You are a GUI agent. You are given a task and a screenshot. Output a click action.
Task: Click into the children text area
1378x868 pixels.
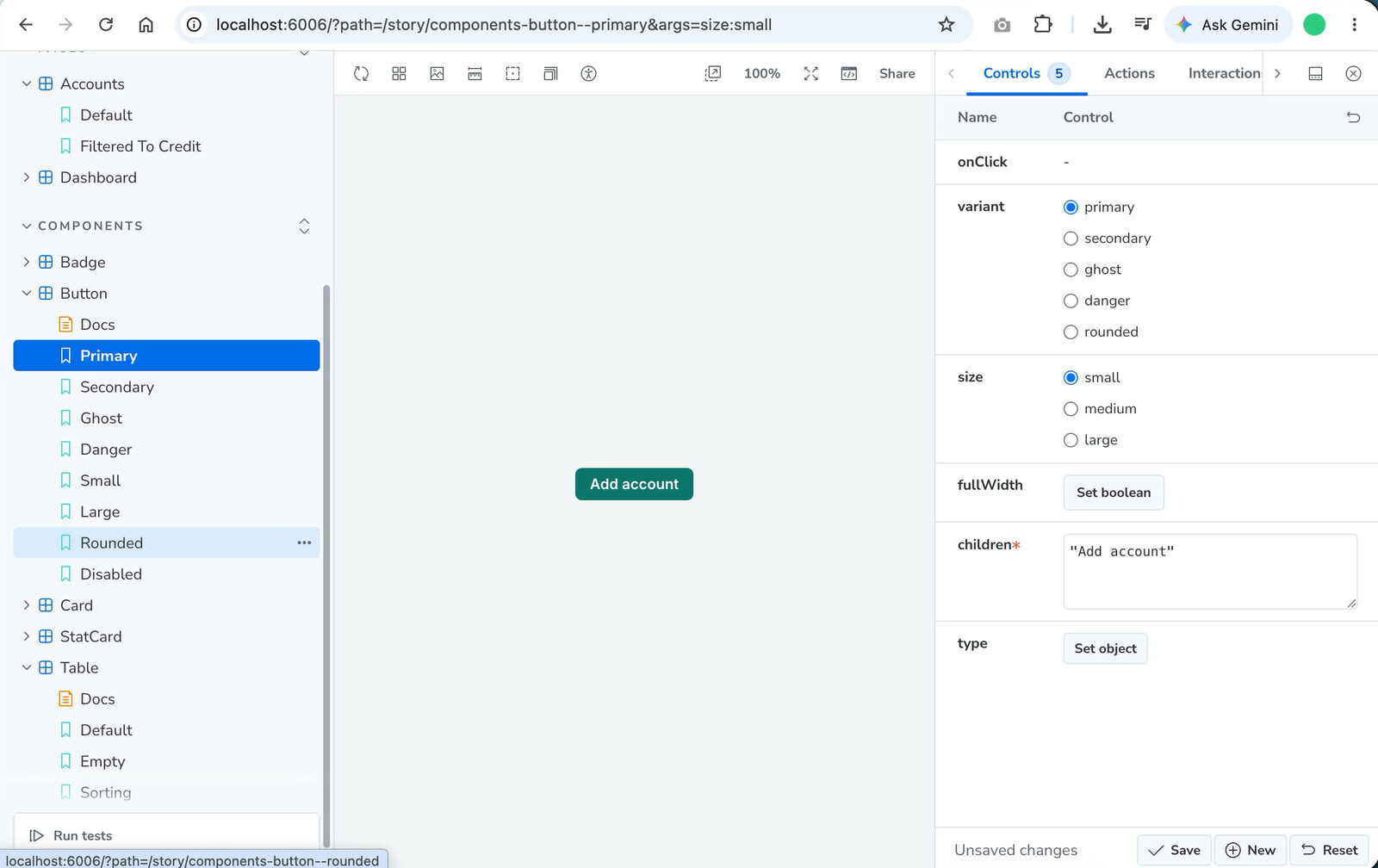[x=1210, y=572]
